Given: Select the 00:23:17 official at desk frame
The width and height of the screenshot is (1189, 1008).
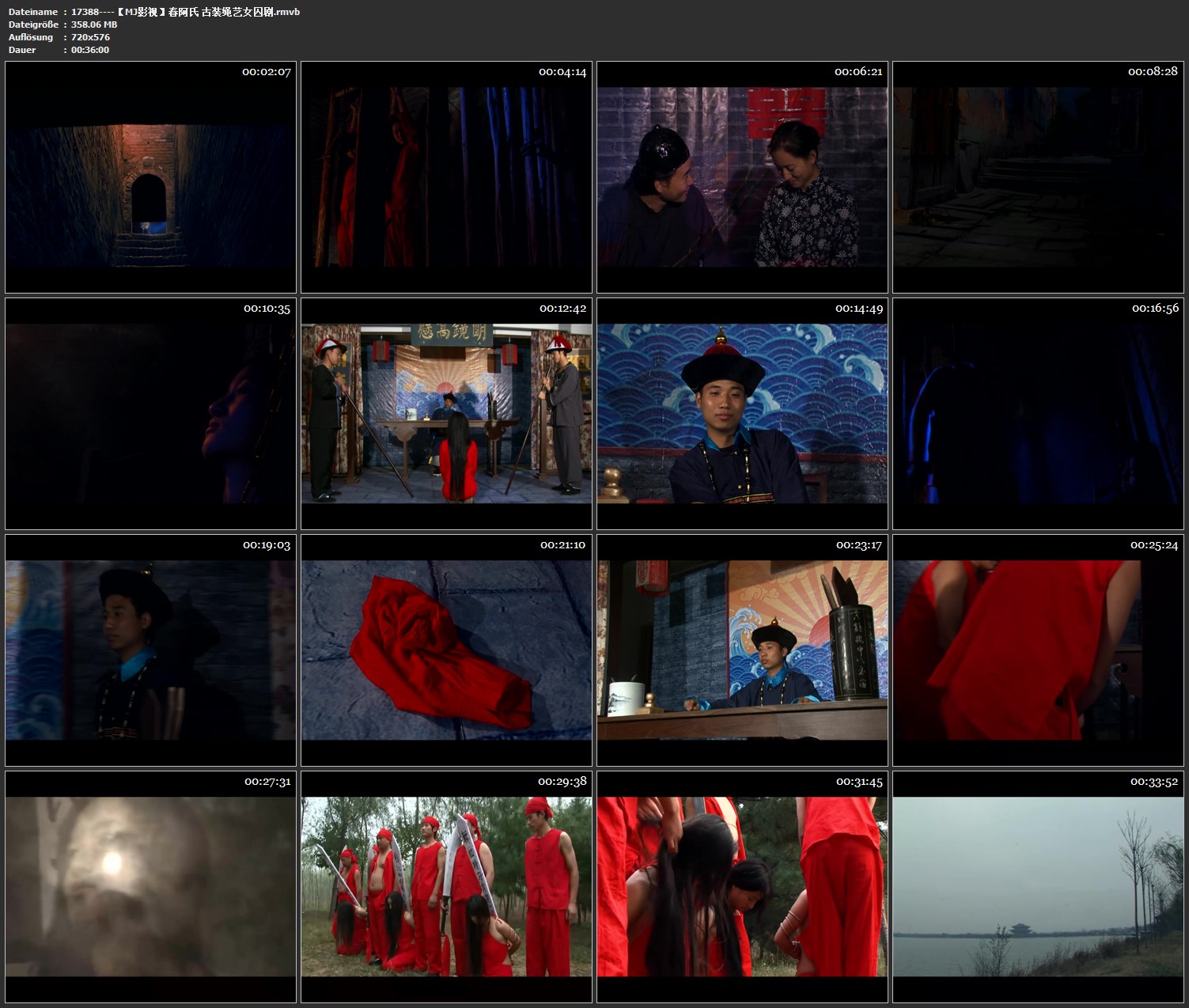Looking at the screenshot, I should click(742, 650).
